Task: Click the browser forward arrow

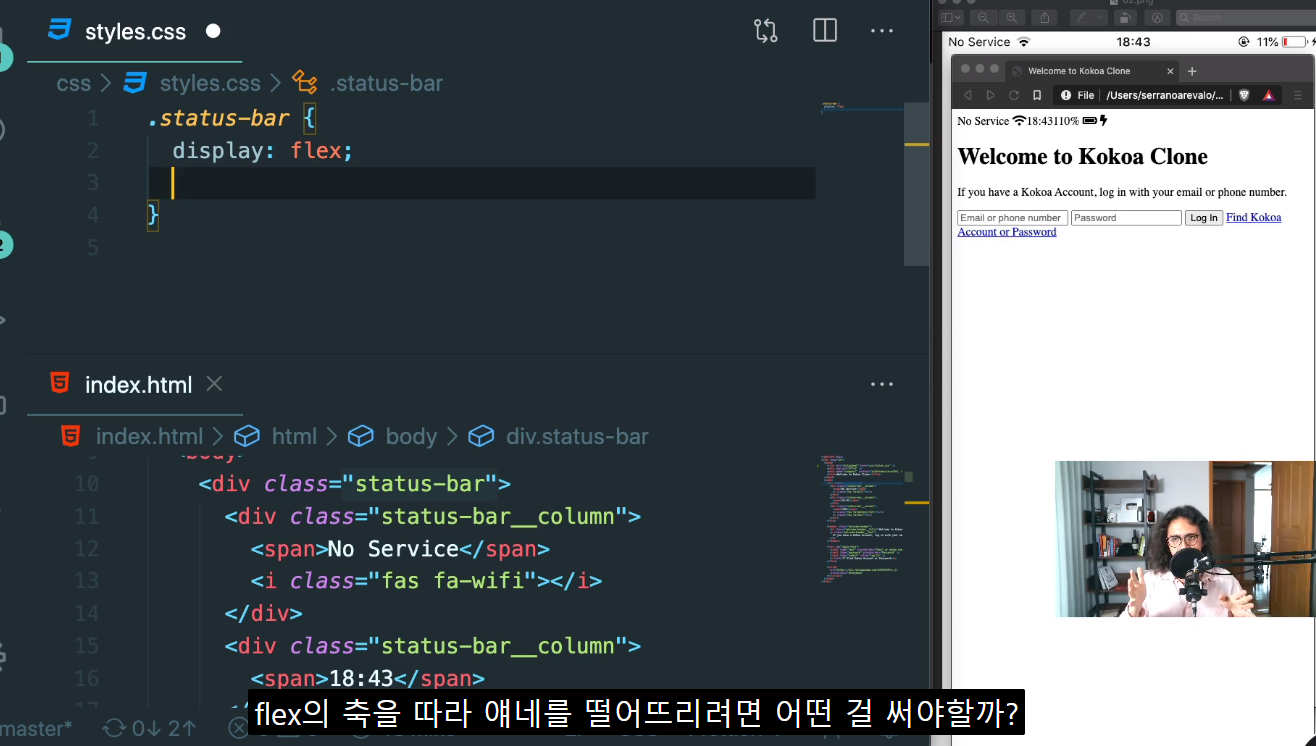Action: tap(990, 95)
